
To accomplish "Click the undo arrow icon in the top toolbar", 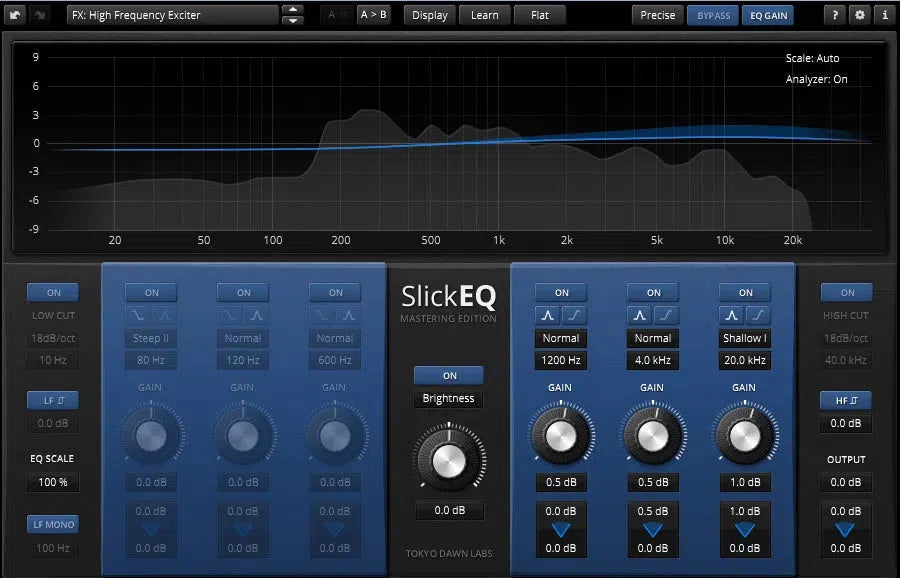I will pyautogui.click(x=14, y=15).
